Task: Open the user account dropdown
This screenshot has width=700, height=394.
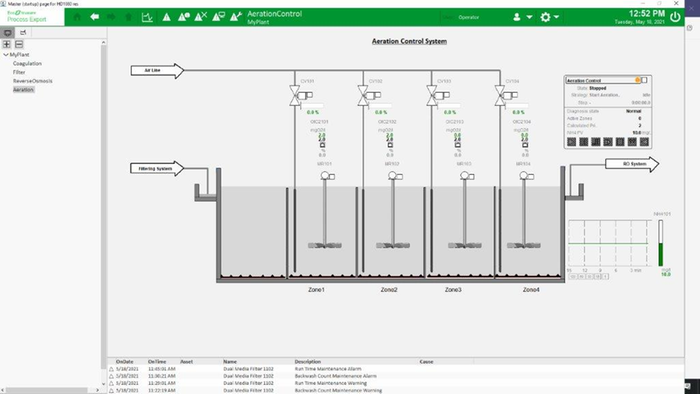Action: [522, 17]
